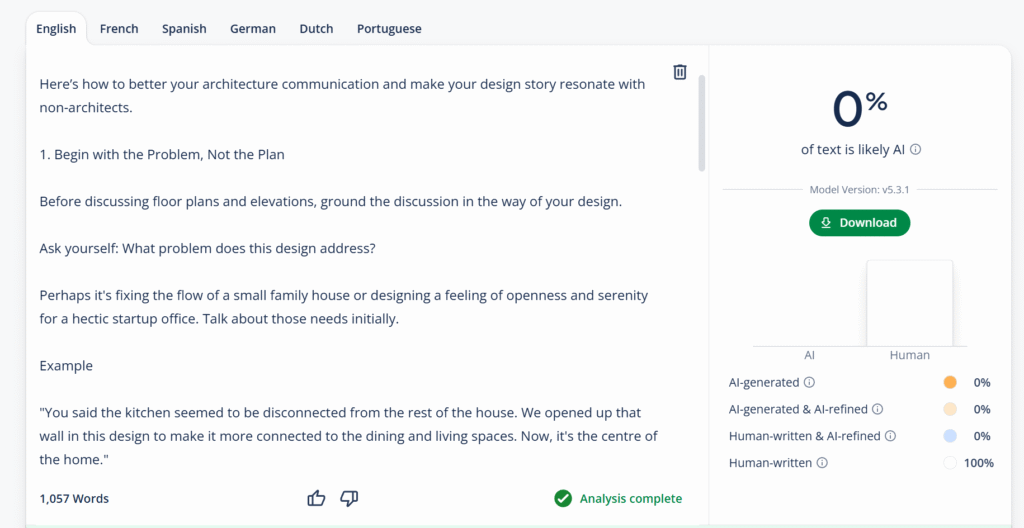1024x528 pixels.
Task: Delete the text with the trash icon
Action: 680,72
